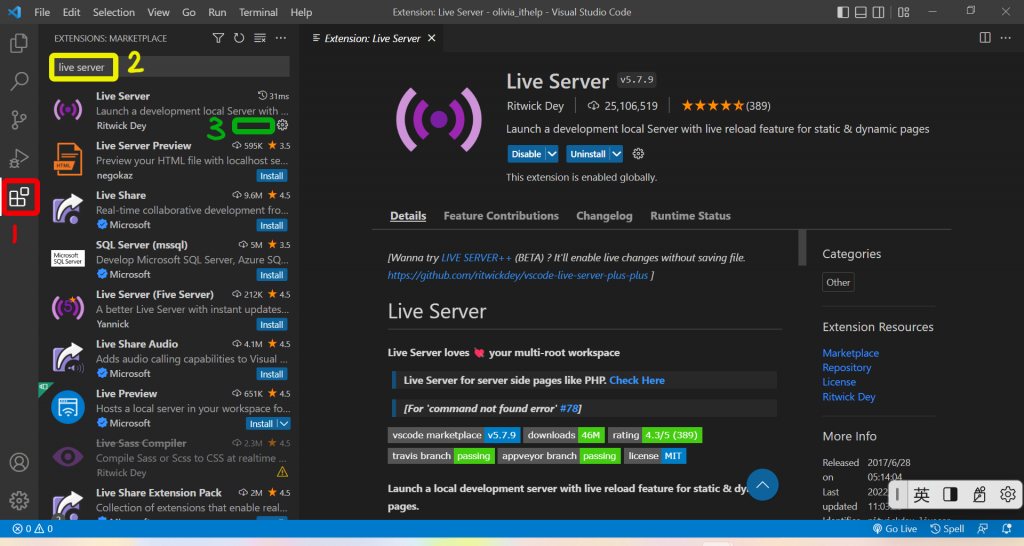Open the Check Here link
The image size is (1024, 546).
coord(637,380)
